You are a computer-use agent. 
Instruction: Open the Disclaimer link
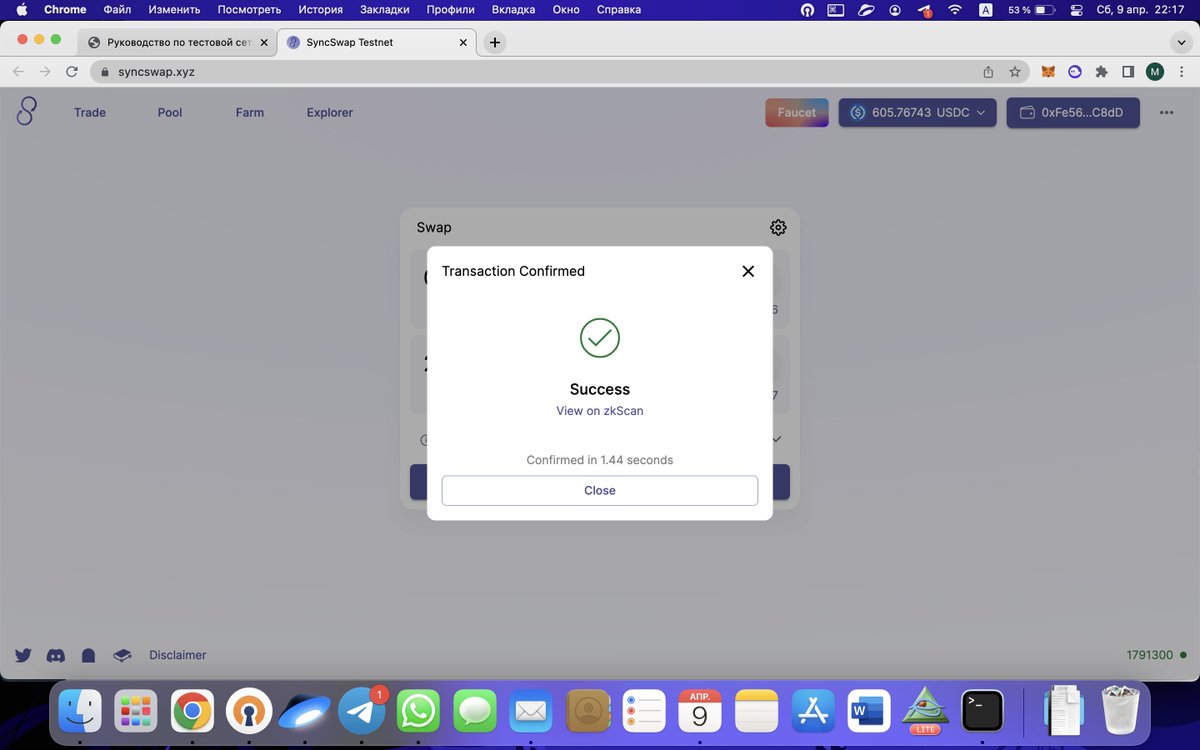(x=178, y=655)
